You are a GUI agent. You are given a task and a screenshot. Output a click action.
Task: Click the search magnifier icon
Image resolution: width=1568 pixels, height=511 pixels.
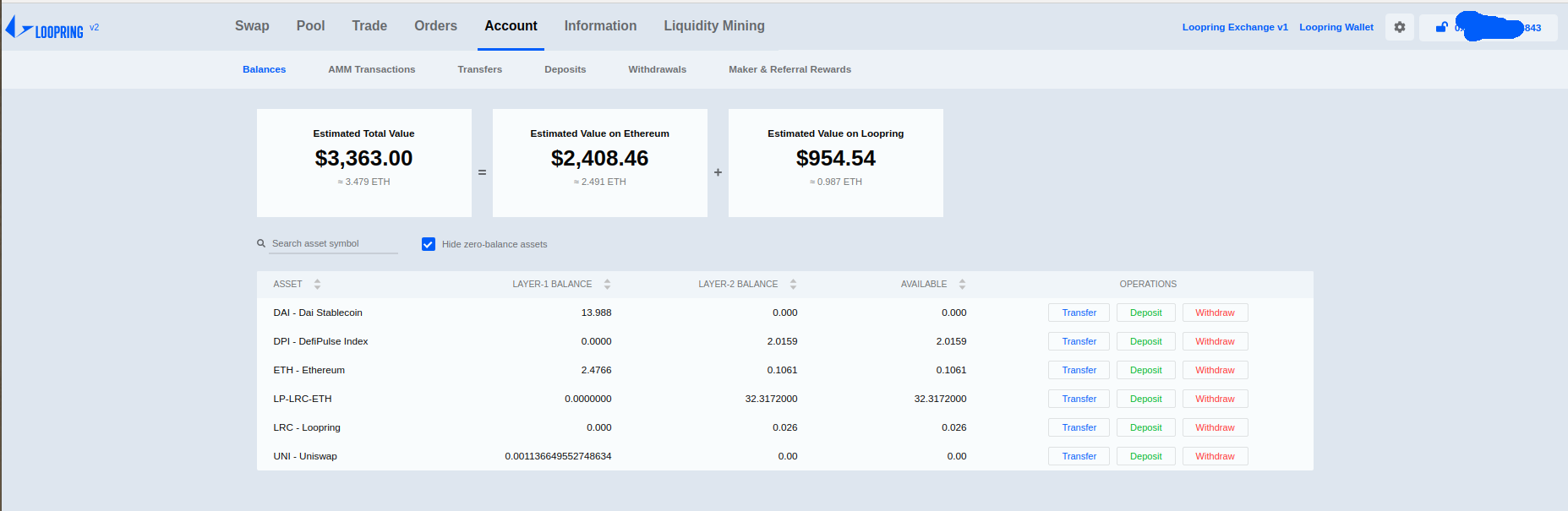[x=261, y=243]
